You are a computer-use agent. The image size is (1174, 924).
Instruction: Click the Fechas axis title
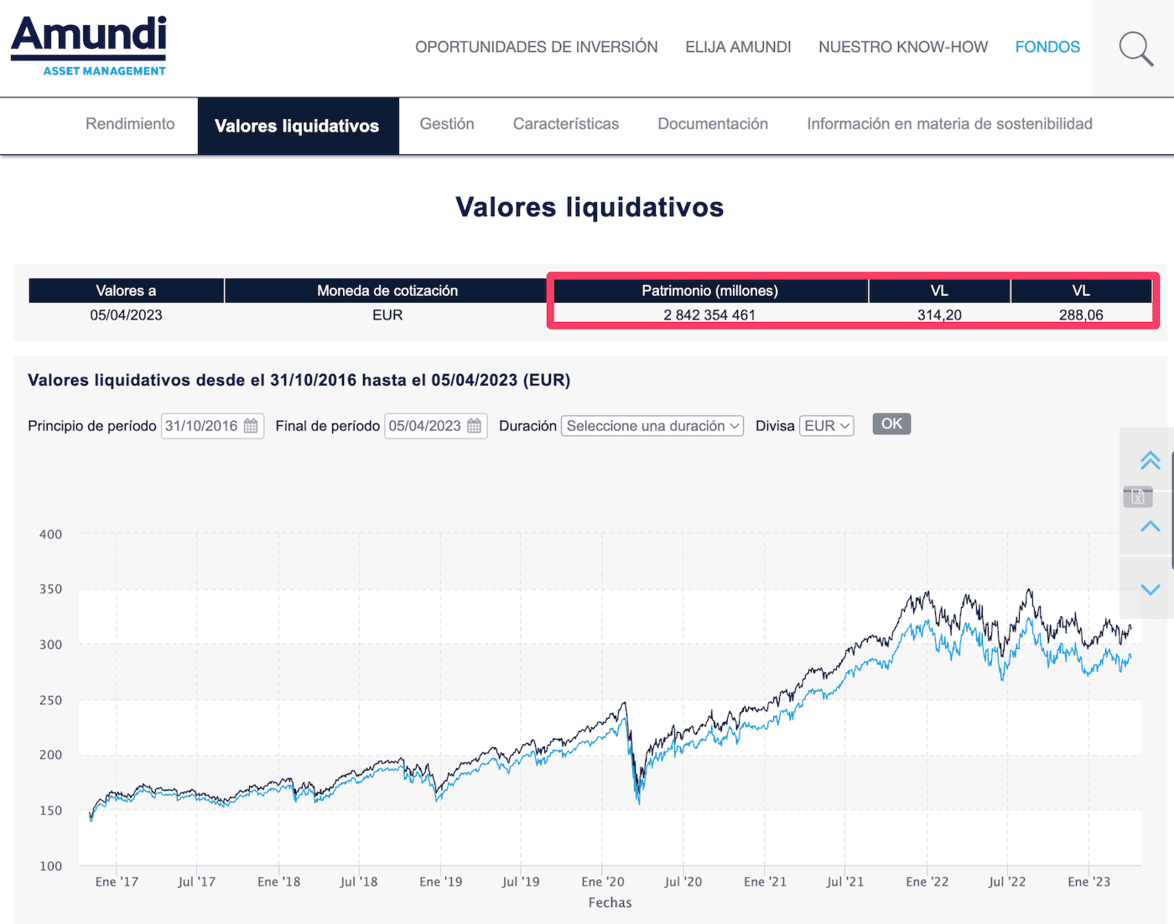(609, 903)
